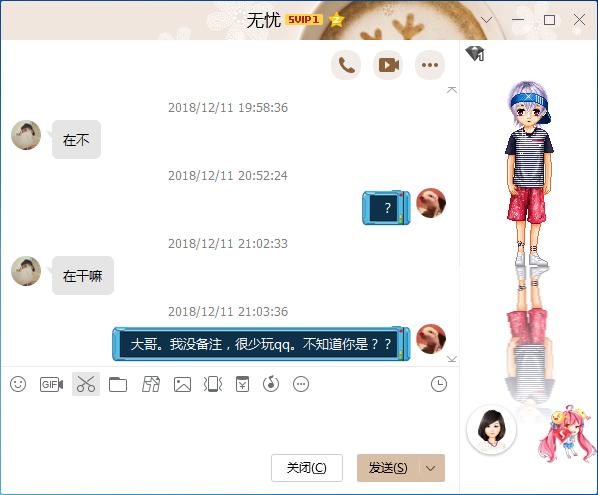Screen dimensions: 598x495
Task: Click the 大哥。我没备注 message bubble
Action: 262,344
